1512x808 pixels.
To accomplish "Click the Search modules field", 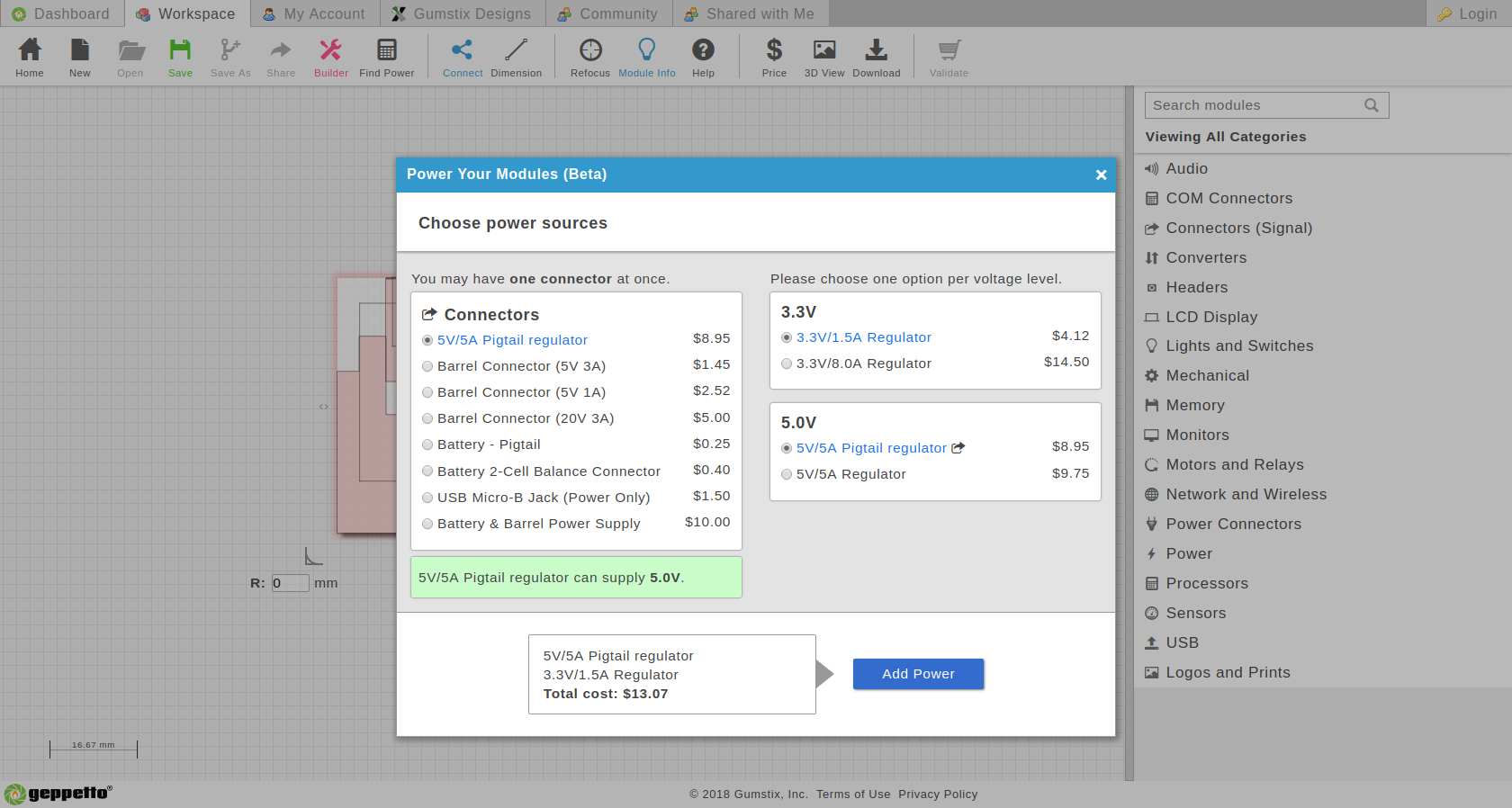I will pos(1266,105).
